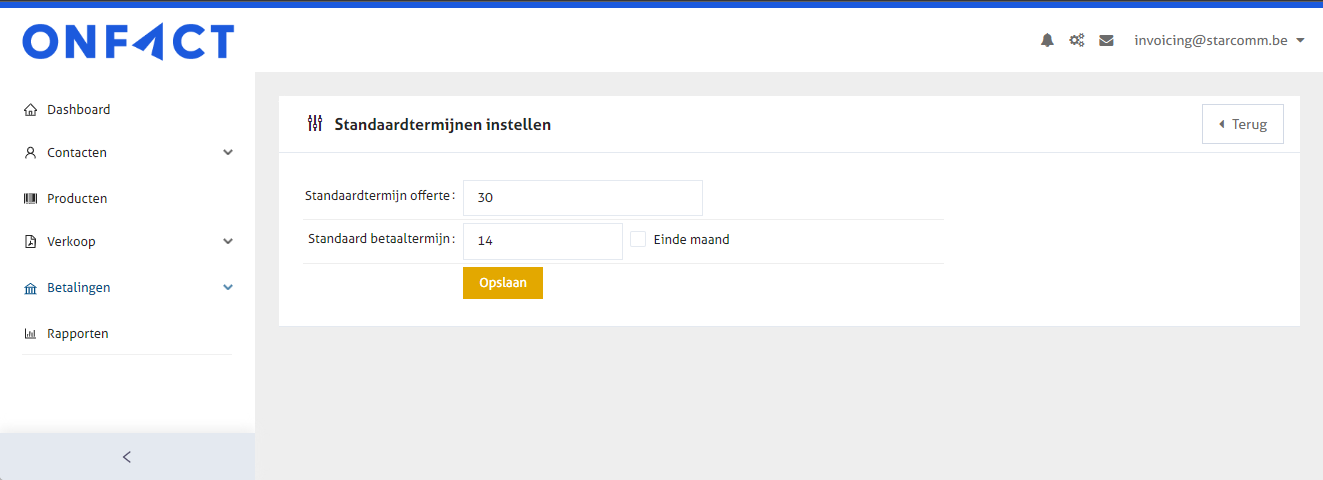Open the invoicing@starcomm.be account dropdown

point(1219,41)
